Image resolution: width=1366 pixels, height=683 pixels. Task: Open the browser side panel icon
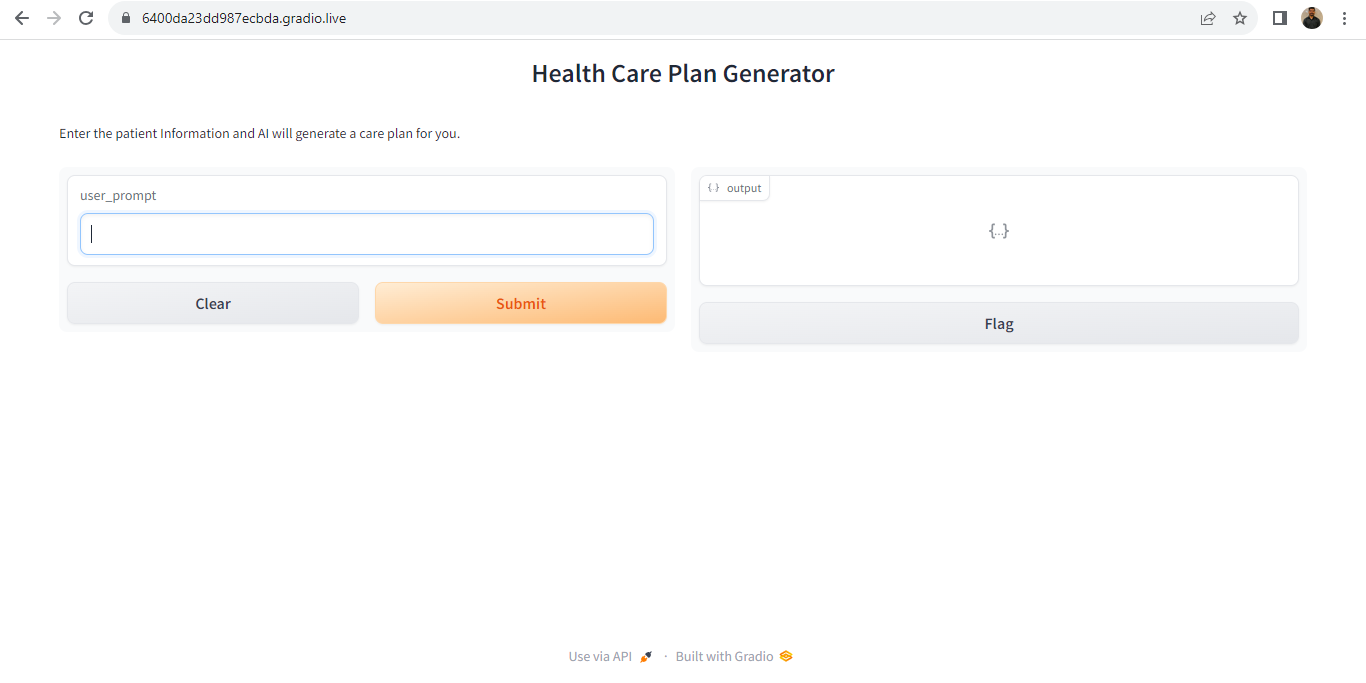(1279, 17)
